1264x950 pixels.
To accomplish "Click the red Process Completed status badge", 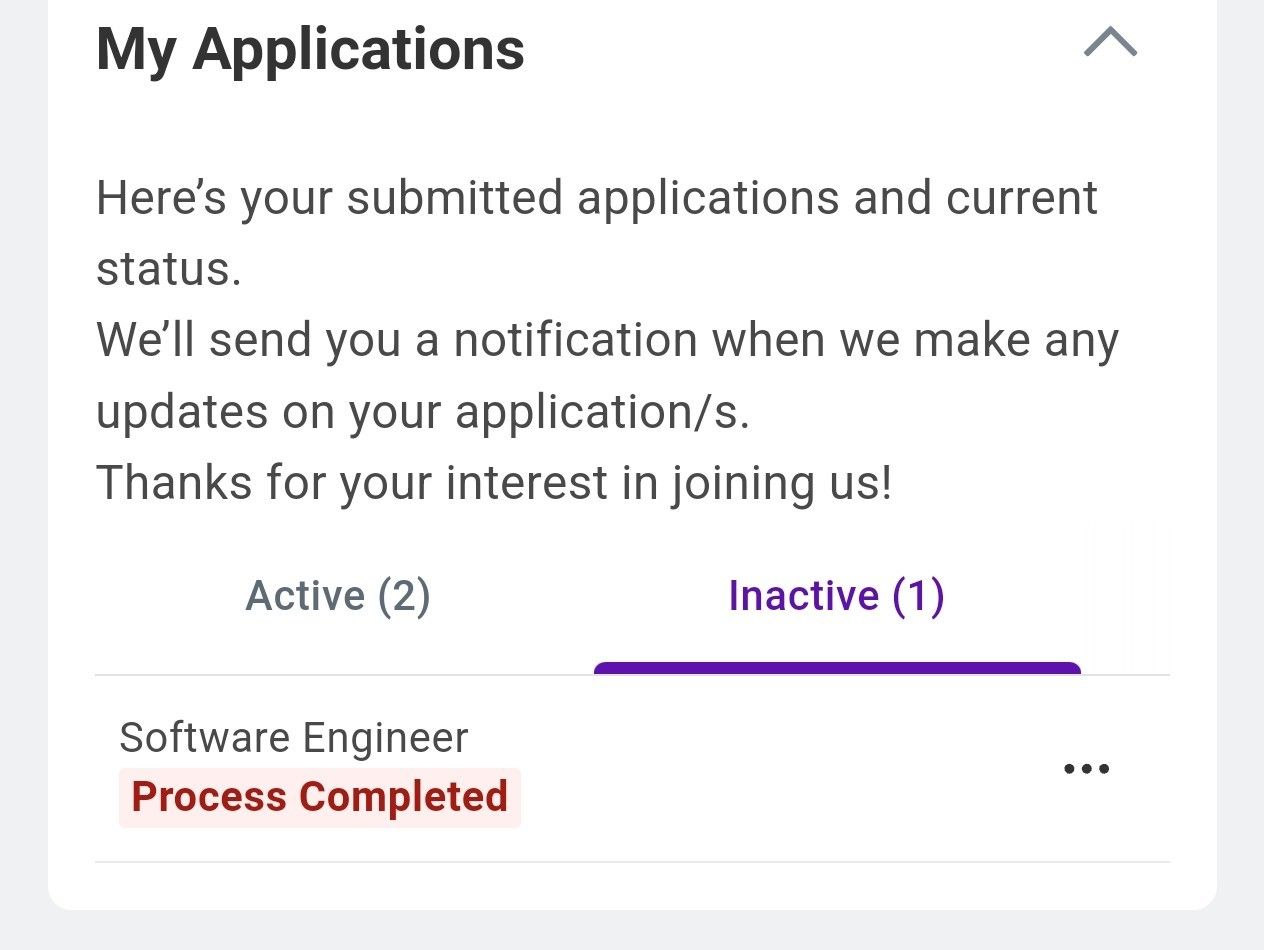I will coord(320,797).
